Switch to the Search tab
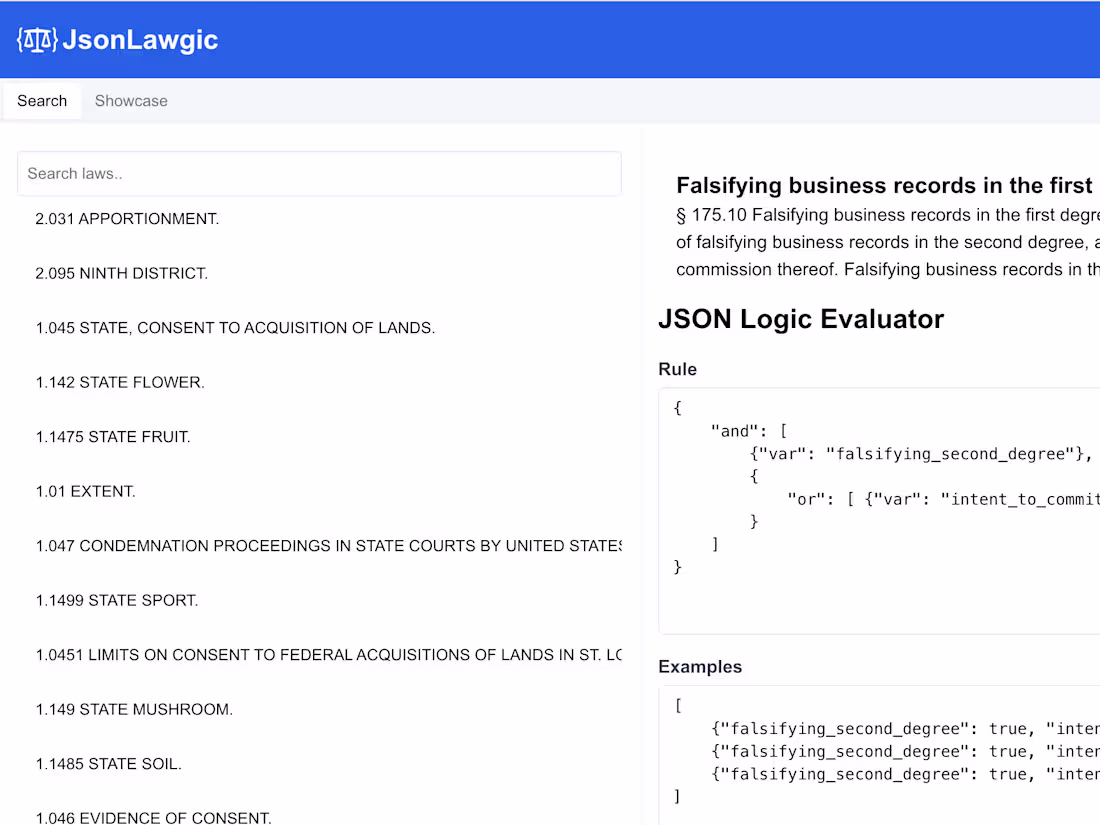 pos(41,101)
